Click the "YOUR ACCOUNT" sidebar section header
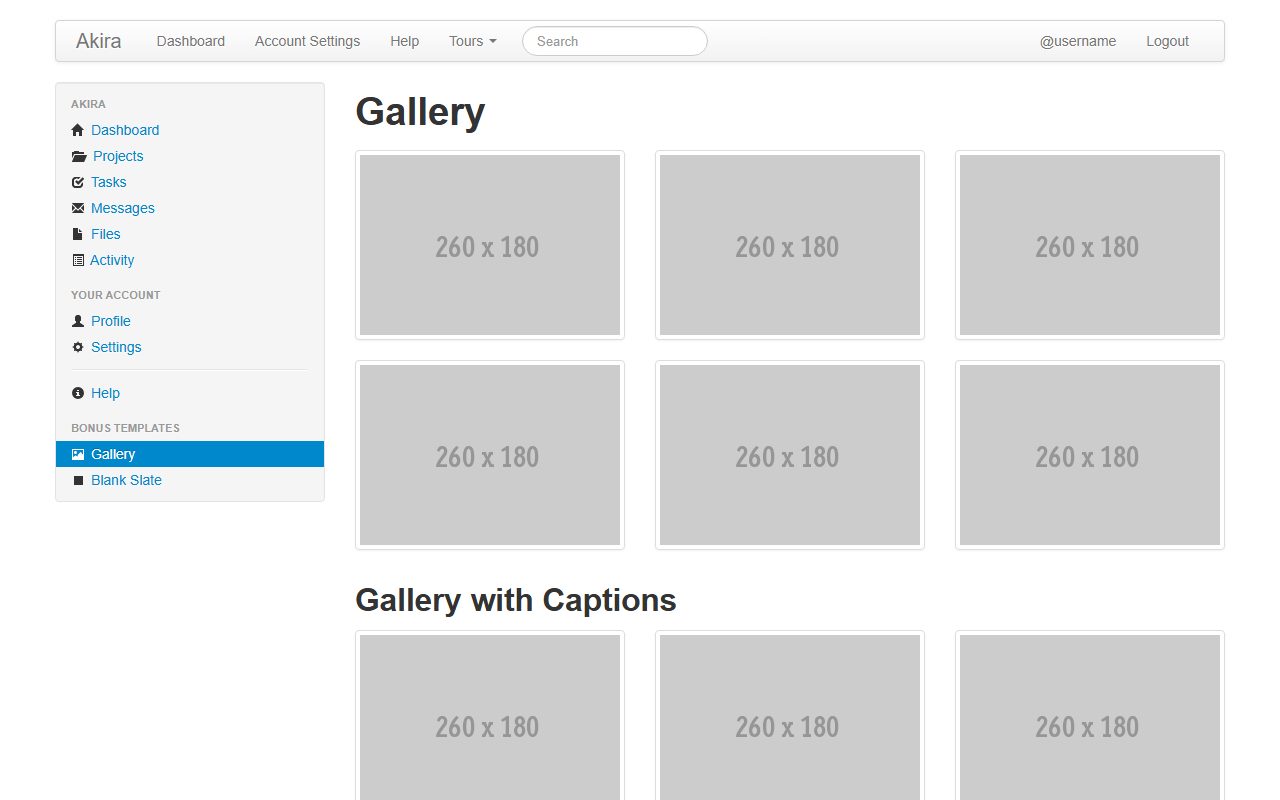 pos(116,295)
